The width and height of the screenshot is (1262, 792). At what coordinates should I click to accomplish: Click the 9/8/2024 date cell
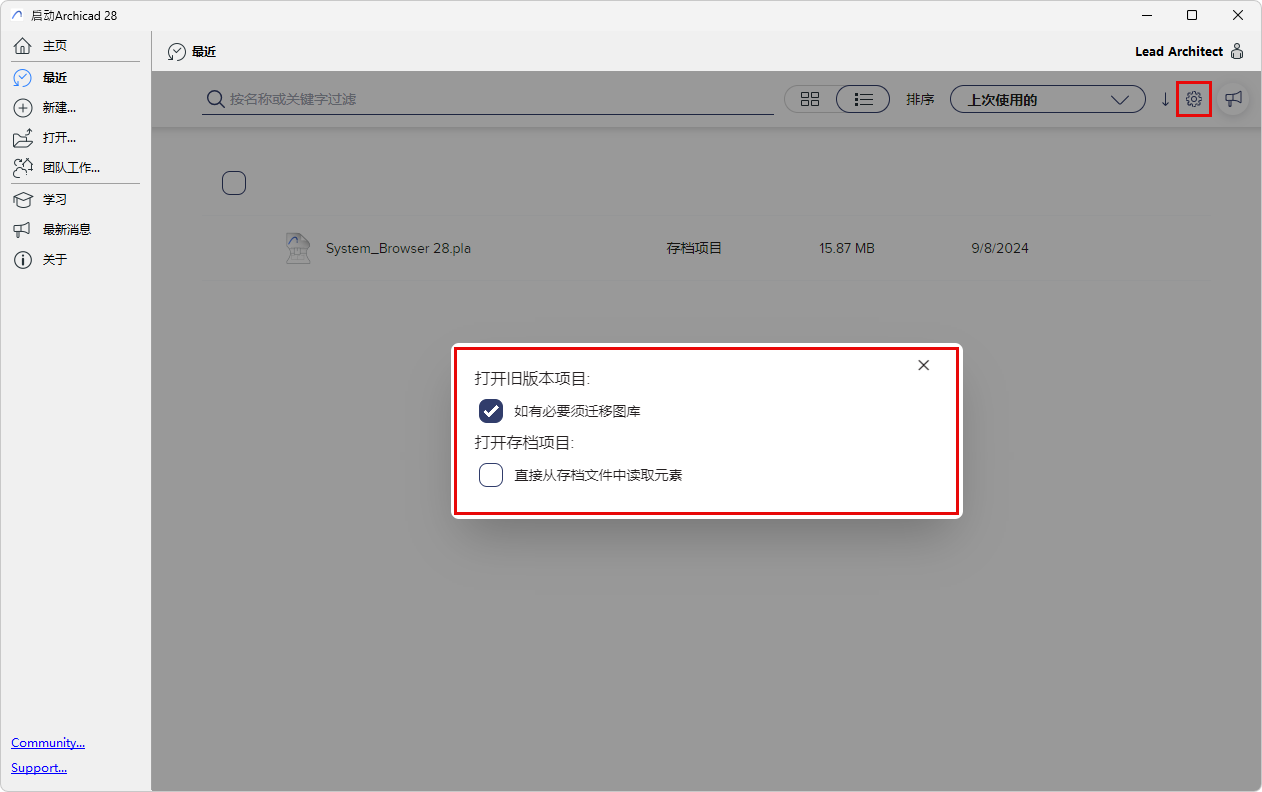click(1000, 248)
